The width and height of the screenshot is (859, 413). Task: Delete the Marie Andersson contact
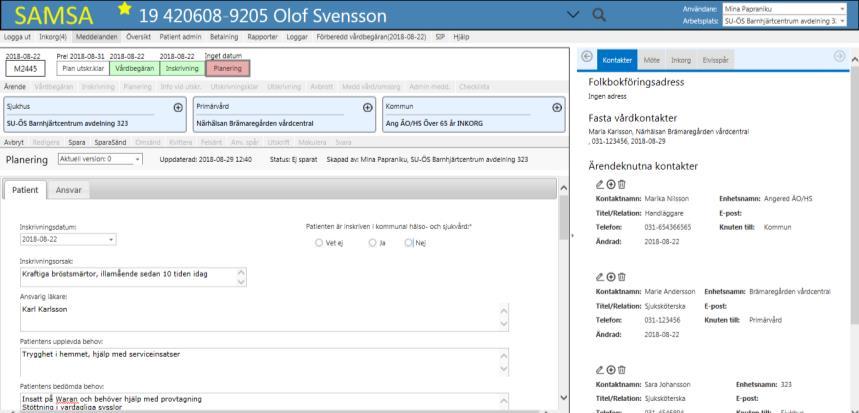pos(622,277)
